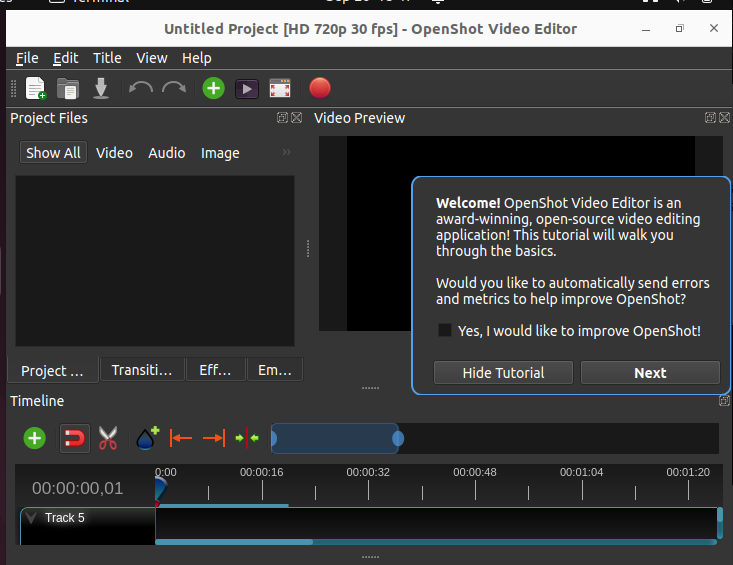Screen dimensions: 733x565
Task: Click the red Export Video button
Action: click(320, 88)
